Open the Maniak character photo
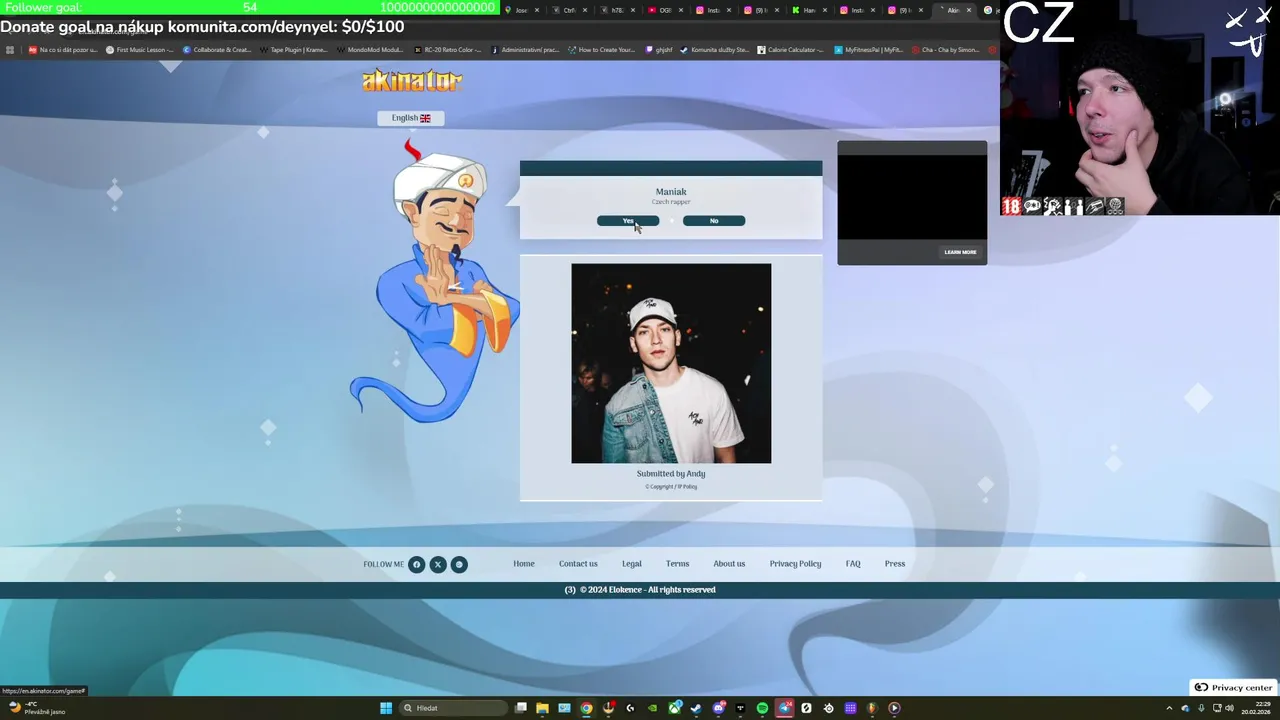Screen dimensions: 1280x720 (x=671, y=363)
